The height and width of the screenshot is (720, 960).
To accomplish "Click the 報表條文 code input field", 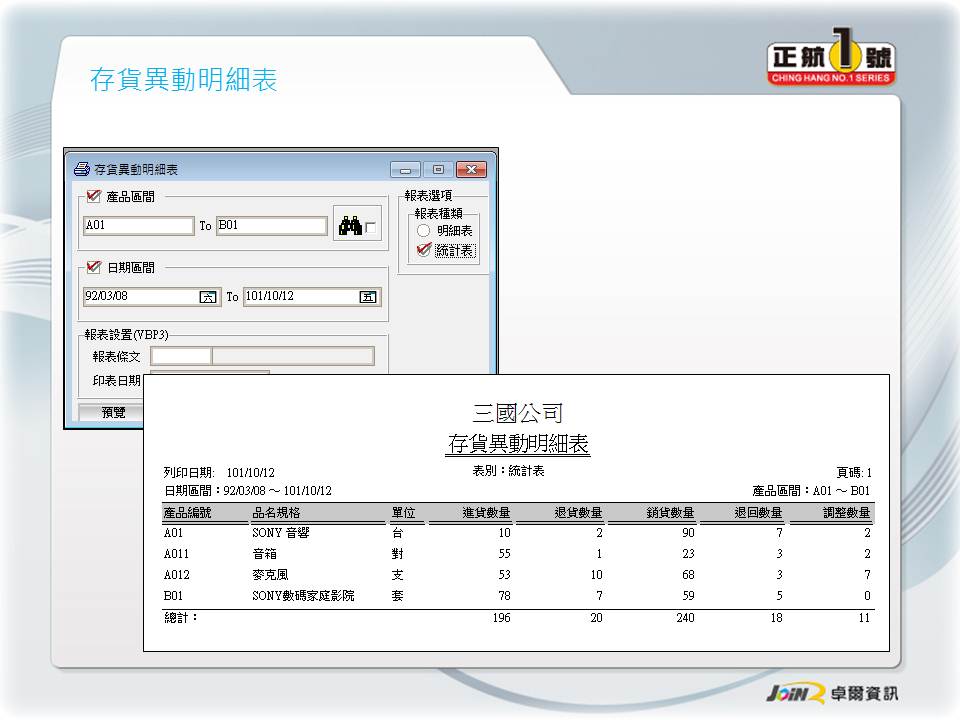I will (181, 356).
